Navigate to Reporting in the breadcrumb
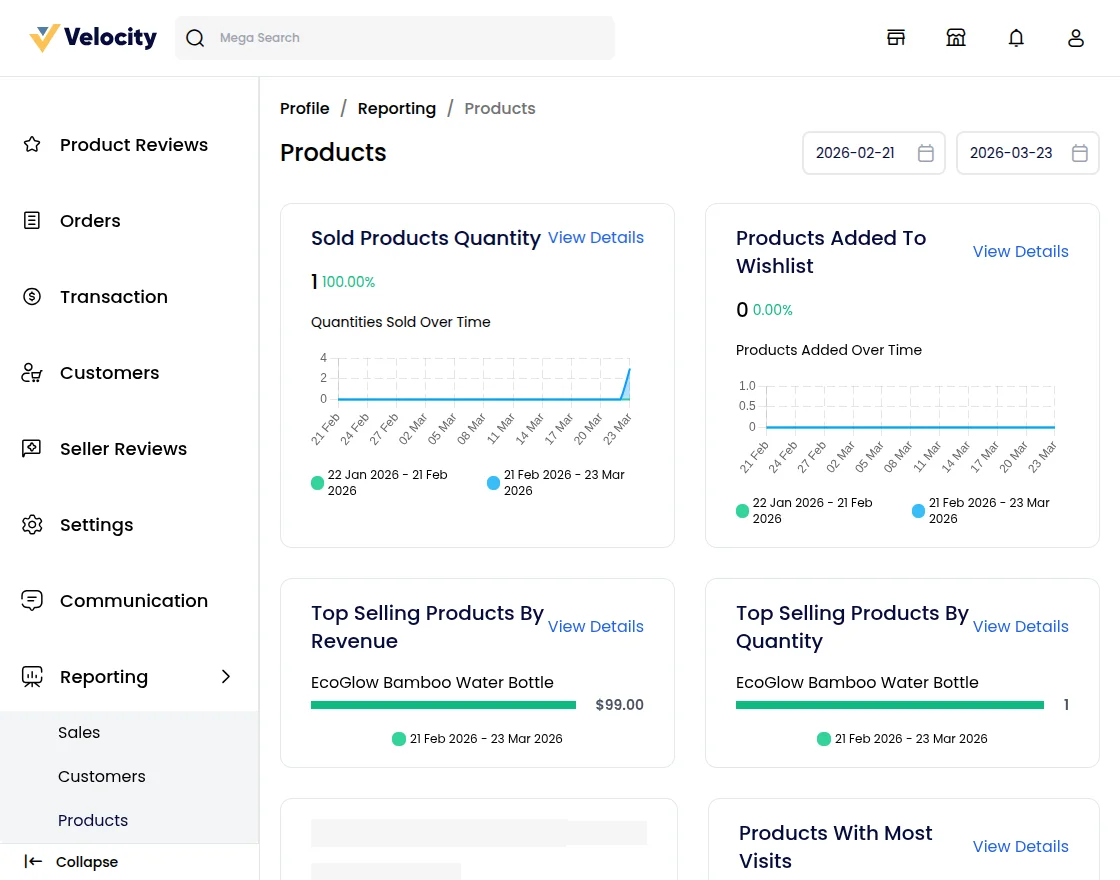1120x880 pixels. 397,108
